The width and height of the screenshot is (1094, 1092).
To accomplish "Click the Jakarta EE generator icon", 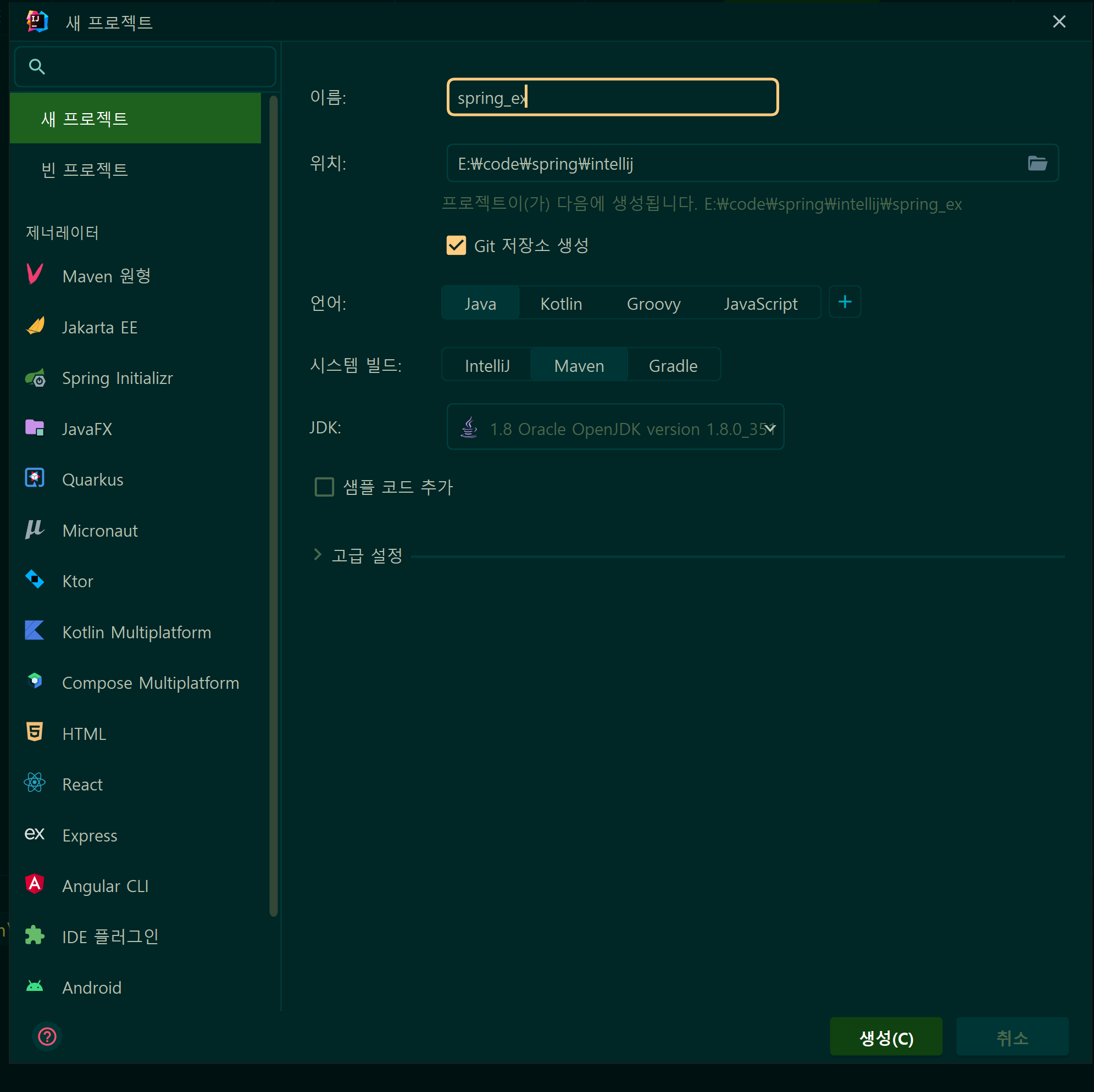I will click(35, 326).
